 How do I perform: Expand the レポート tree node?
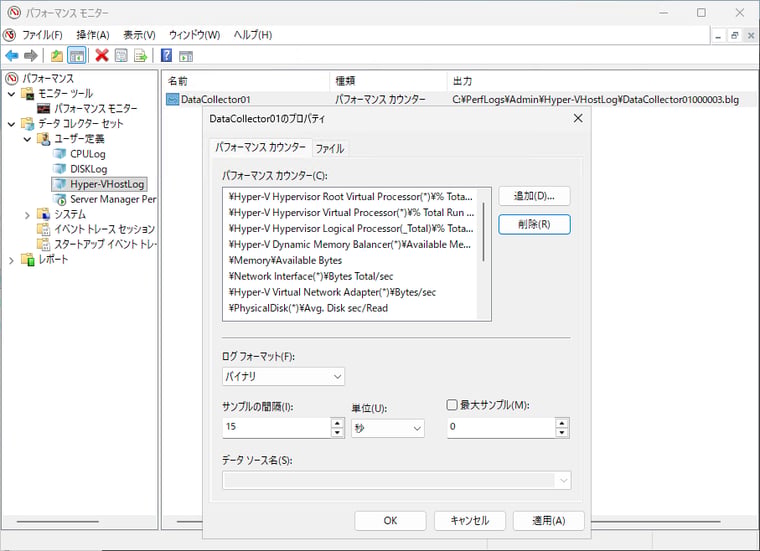pyautogui.click(x=12, y=260)
